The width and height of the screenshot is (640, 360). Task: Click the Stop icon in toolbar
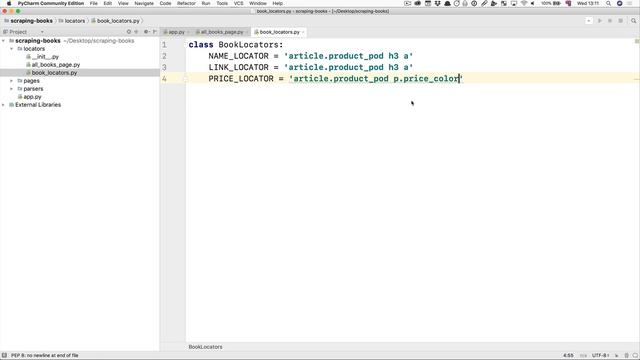[x=620, y=21]
